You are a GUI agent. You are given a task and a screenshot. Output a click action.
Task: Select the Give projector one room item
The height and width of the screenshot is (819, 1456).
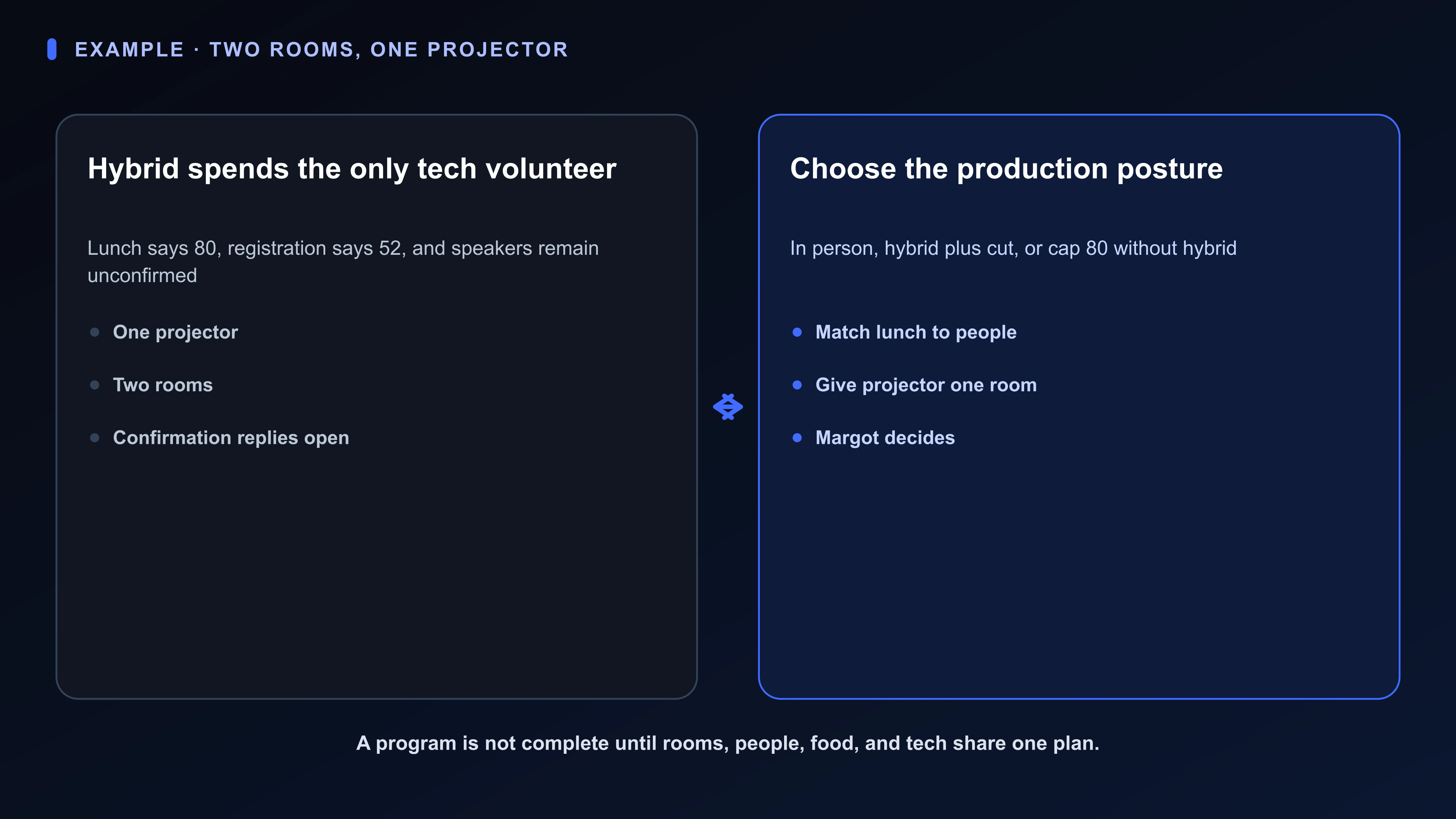point(926,385)
